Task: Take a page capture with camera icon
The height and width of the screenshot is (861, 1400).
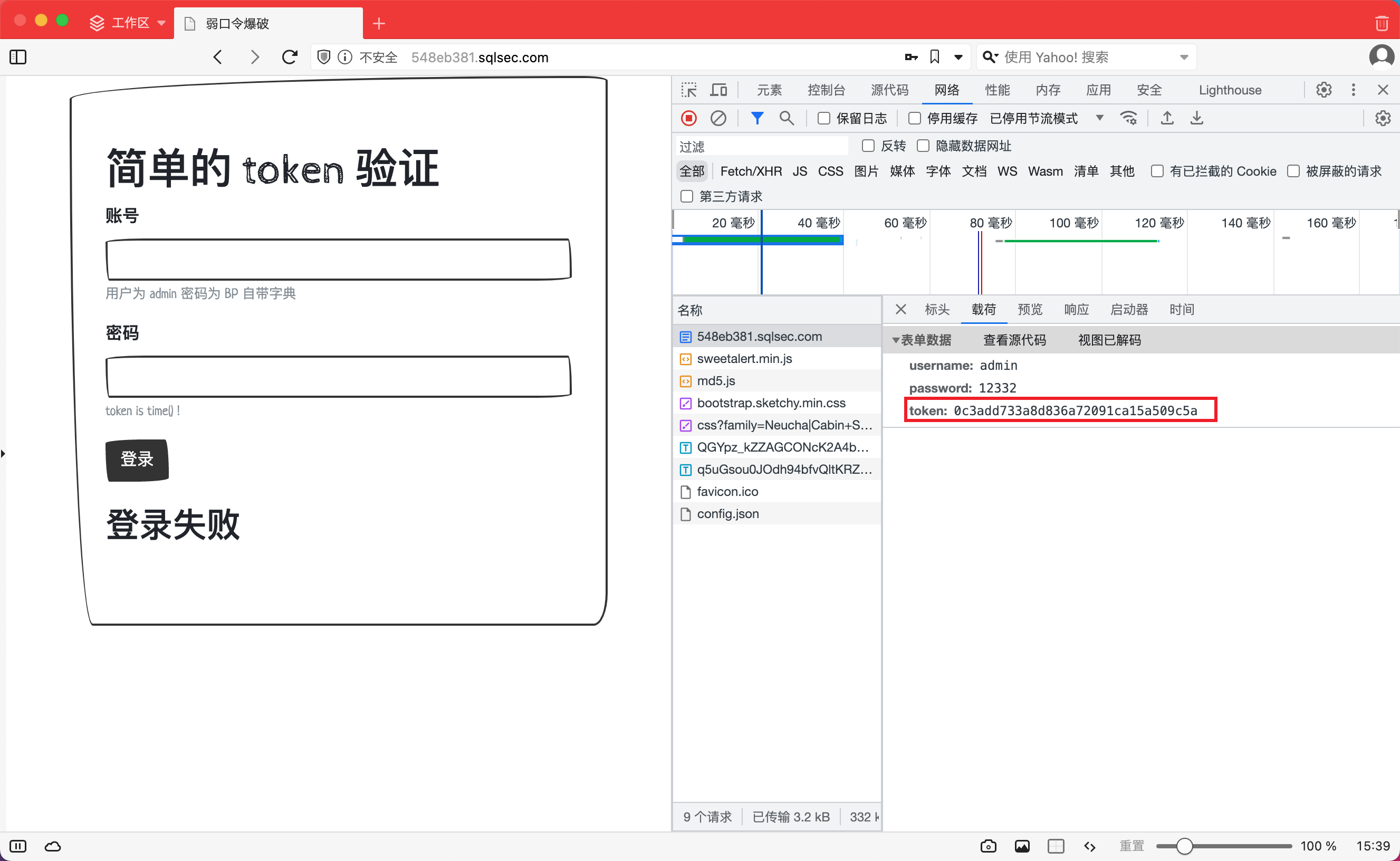Action: point(989,846)
